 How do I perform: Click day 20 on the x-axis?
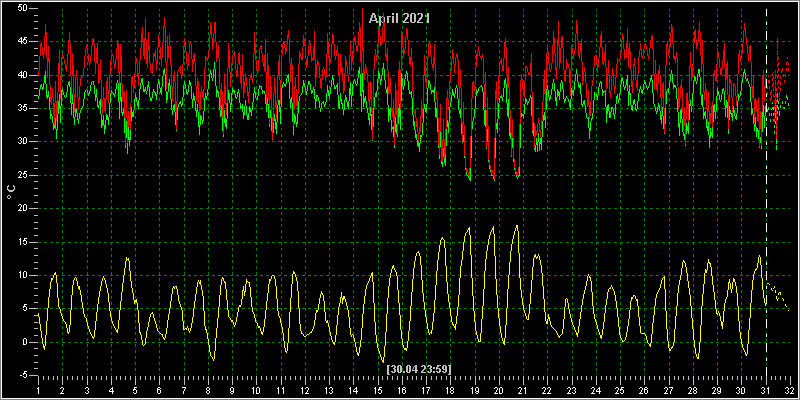(x=499, y=389)
